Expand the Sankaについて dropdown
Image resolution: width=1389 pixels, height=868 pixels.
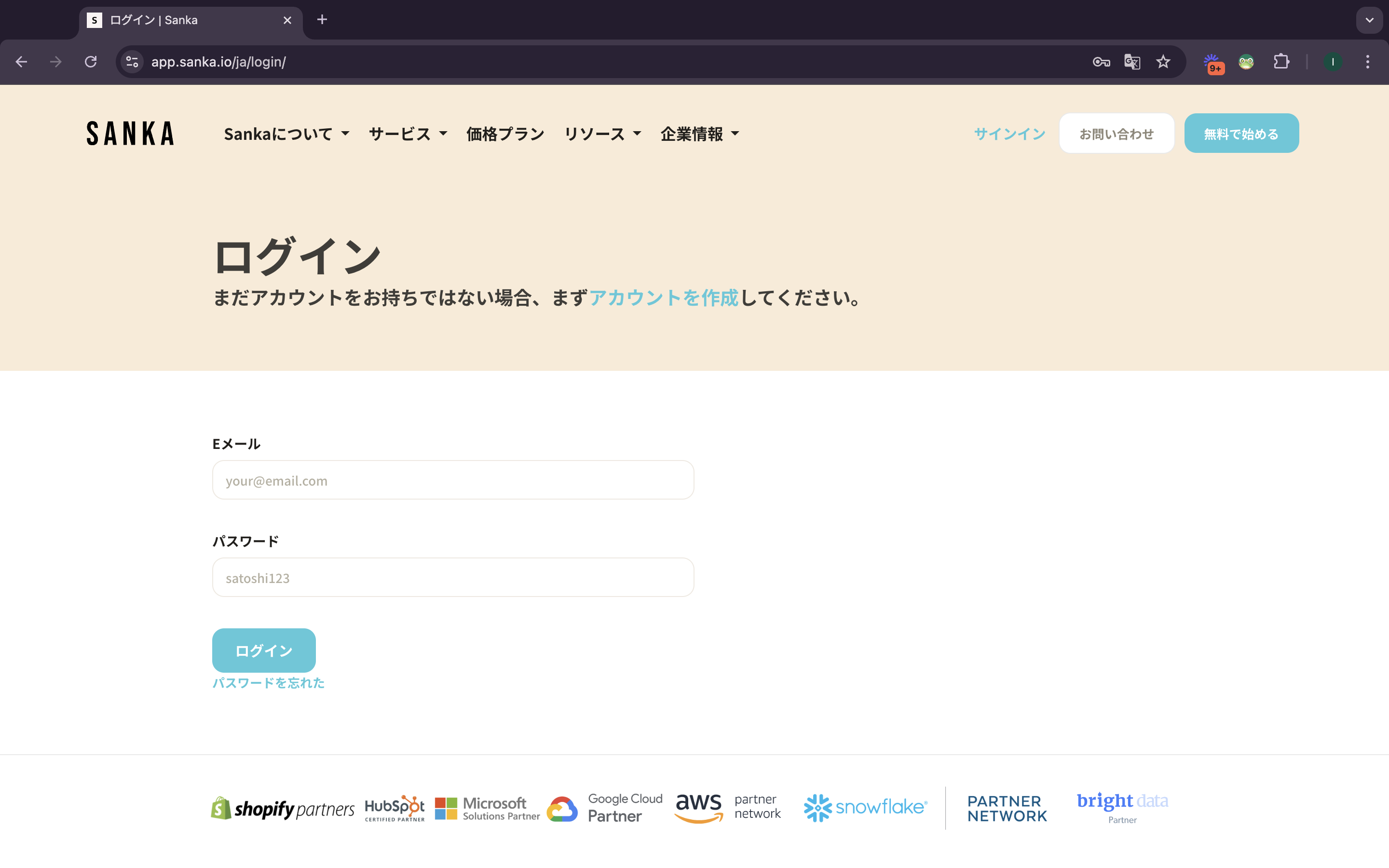click(286, 134)
